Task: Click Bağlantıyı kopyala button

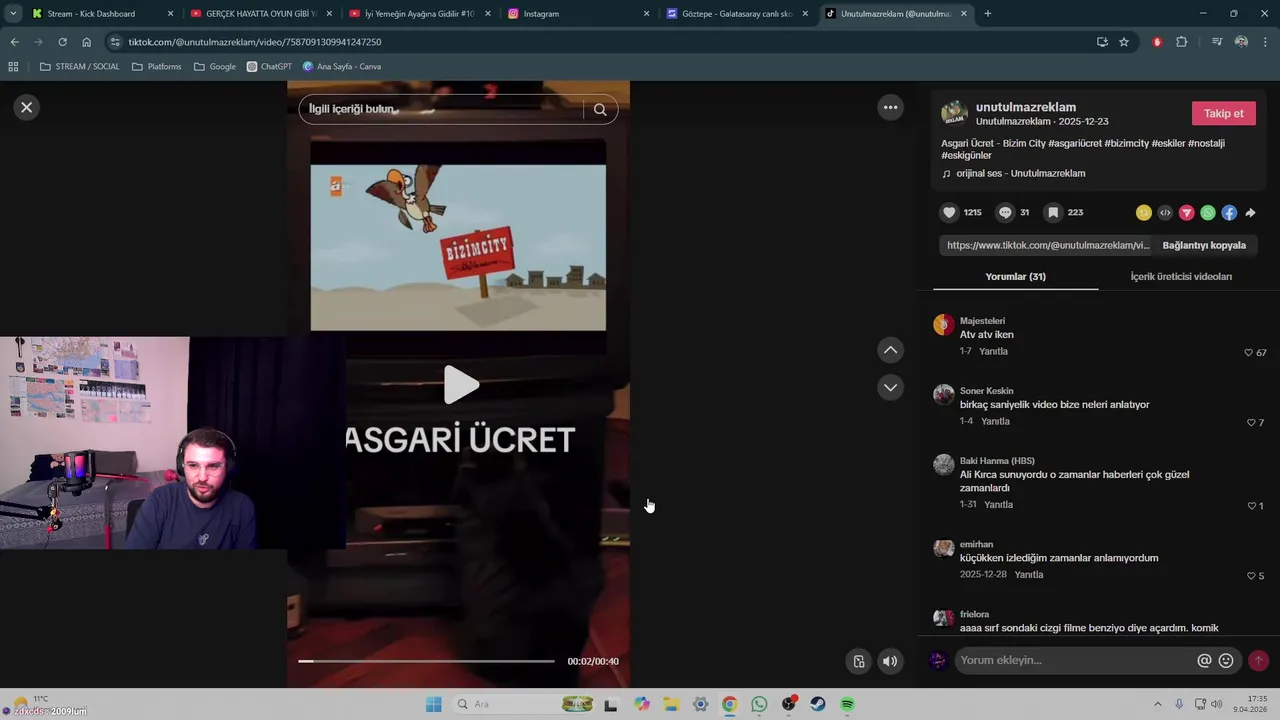Action: click(1204, 245)
